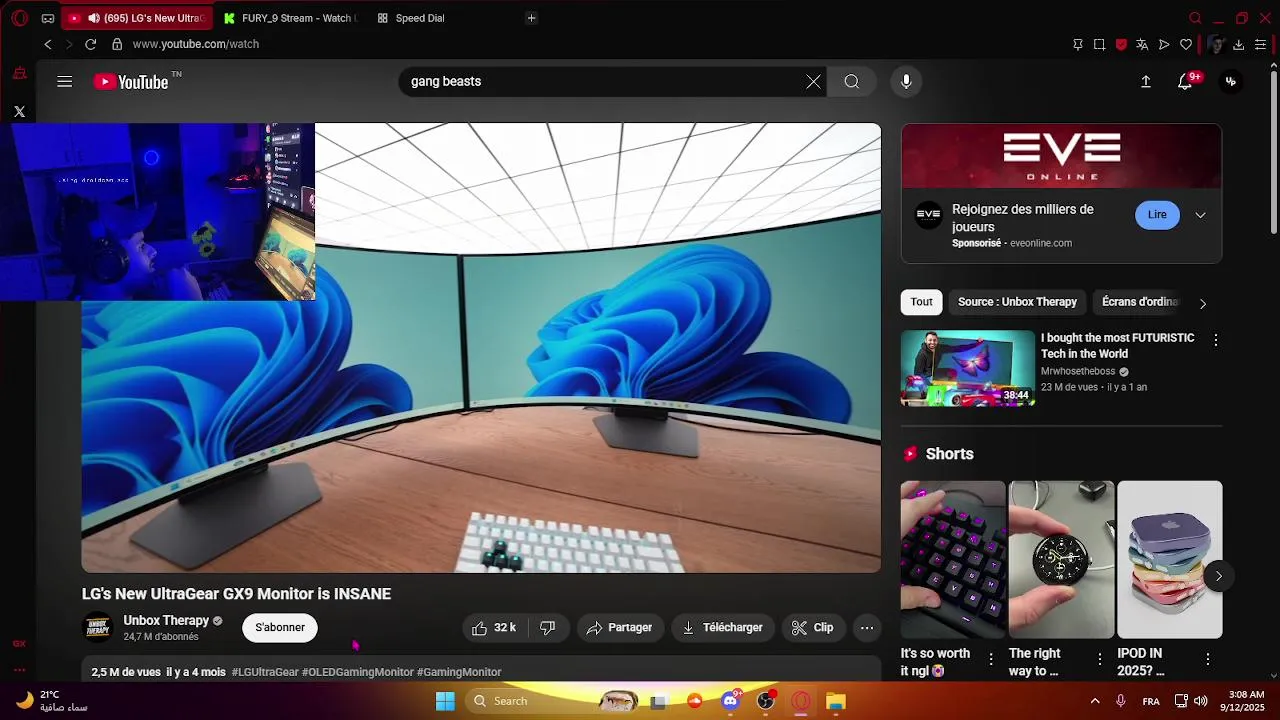The height and width of the screenshot is (720, 1280).
Task: Take a snapshot with Opera capture icon
Action: (1099, 44)
